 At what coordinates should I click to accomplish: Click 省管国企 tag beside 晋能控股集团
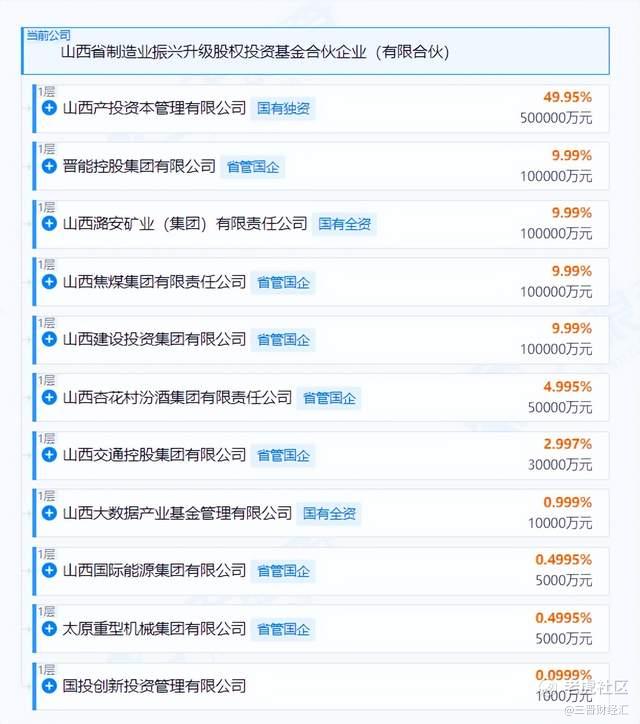pos(253,167)
